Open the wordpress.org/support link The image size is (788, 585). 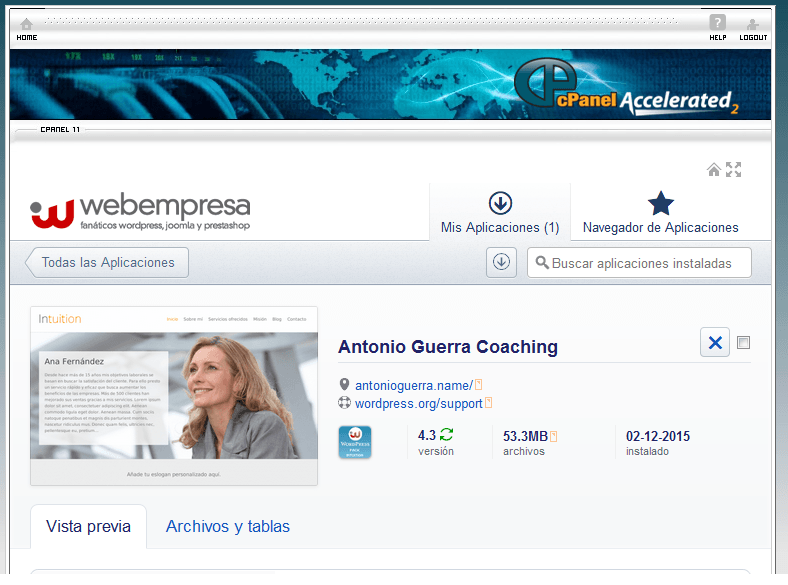[419, 404]
